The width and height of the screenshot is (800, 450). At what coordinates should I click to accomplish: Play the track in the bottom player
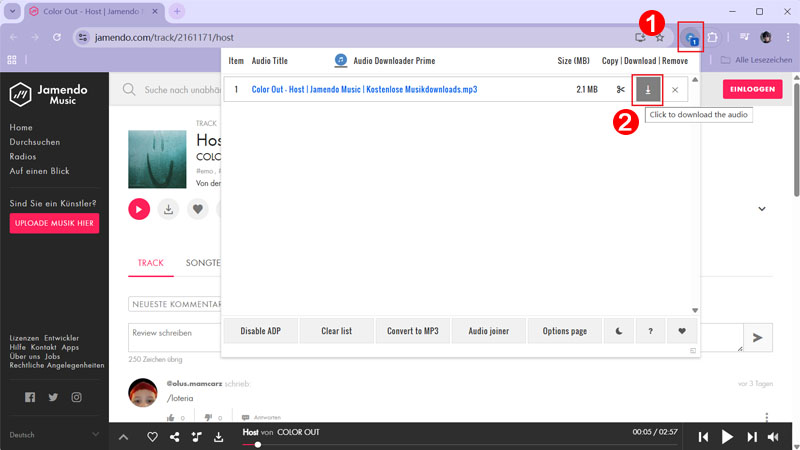coord(727,437)
